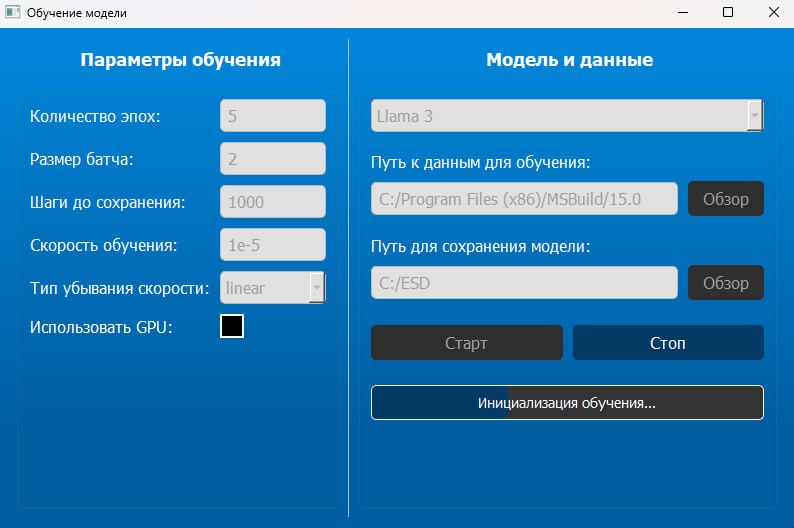The image size is (794, 528).
Task: Stop training with the Стоп button
Action: tap(668, 343)
